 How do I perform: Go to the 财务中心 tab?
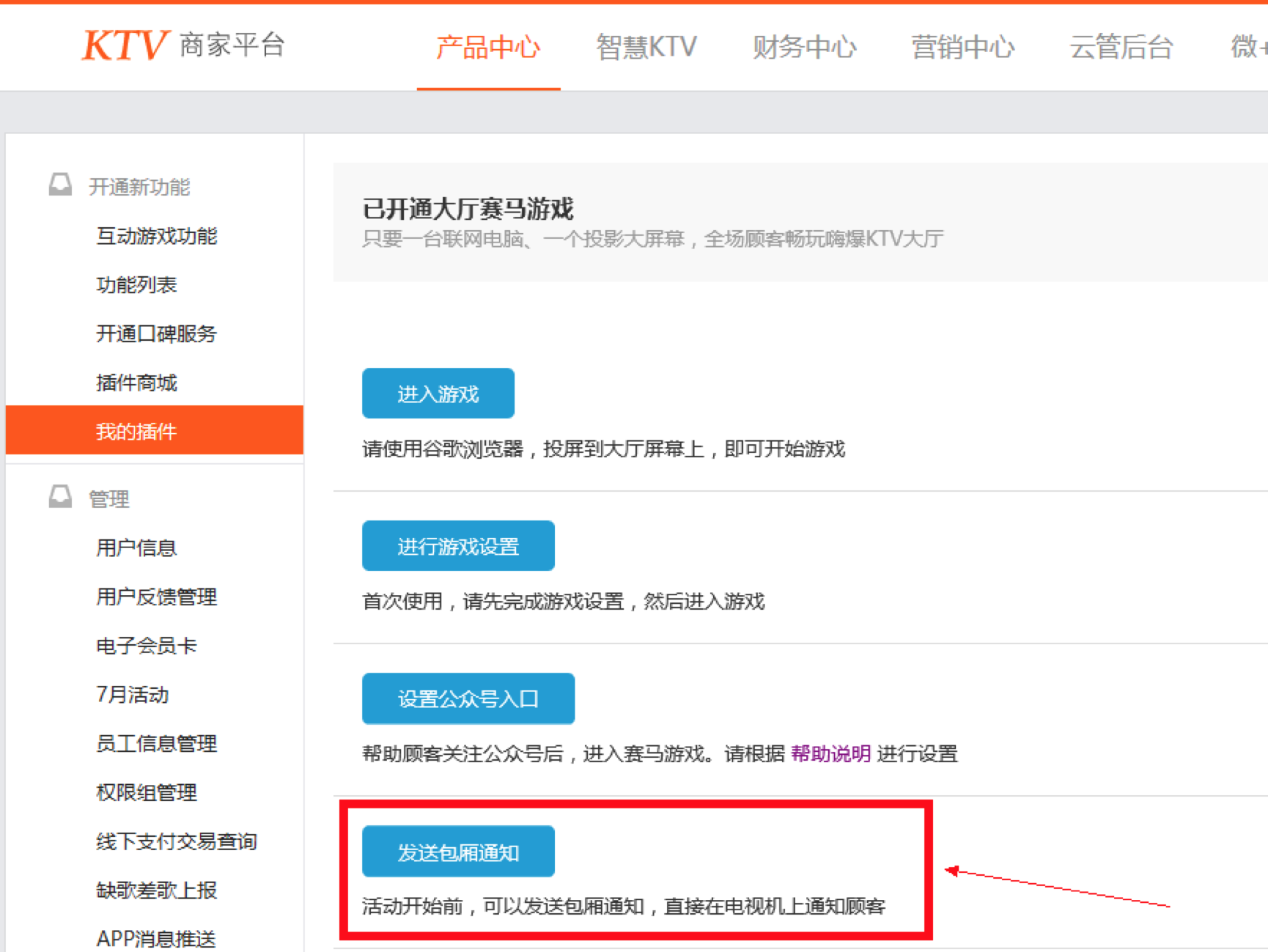coord(804,48)
